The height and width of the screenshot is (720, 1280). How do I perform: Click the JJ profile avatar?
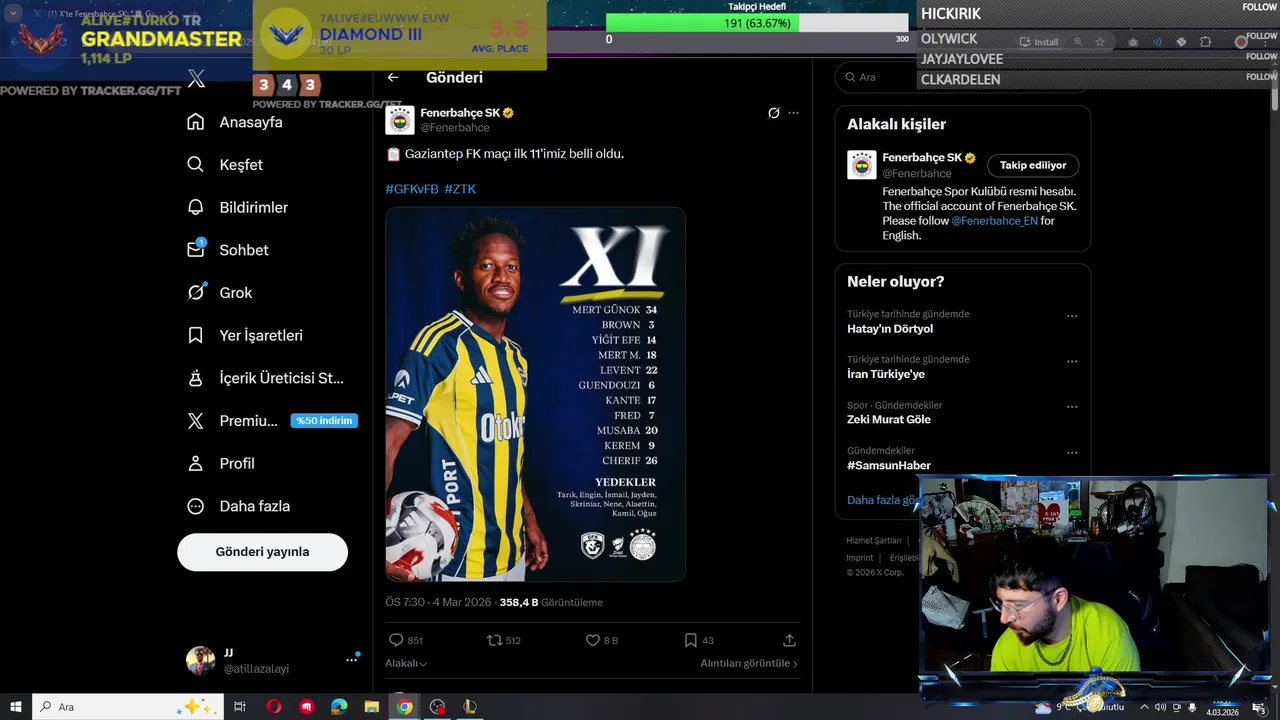pyautogui.click(x=201, y=660)
